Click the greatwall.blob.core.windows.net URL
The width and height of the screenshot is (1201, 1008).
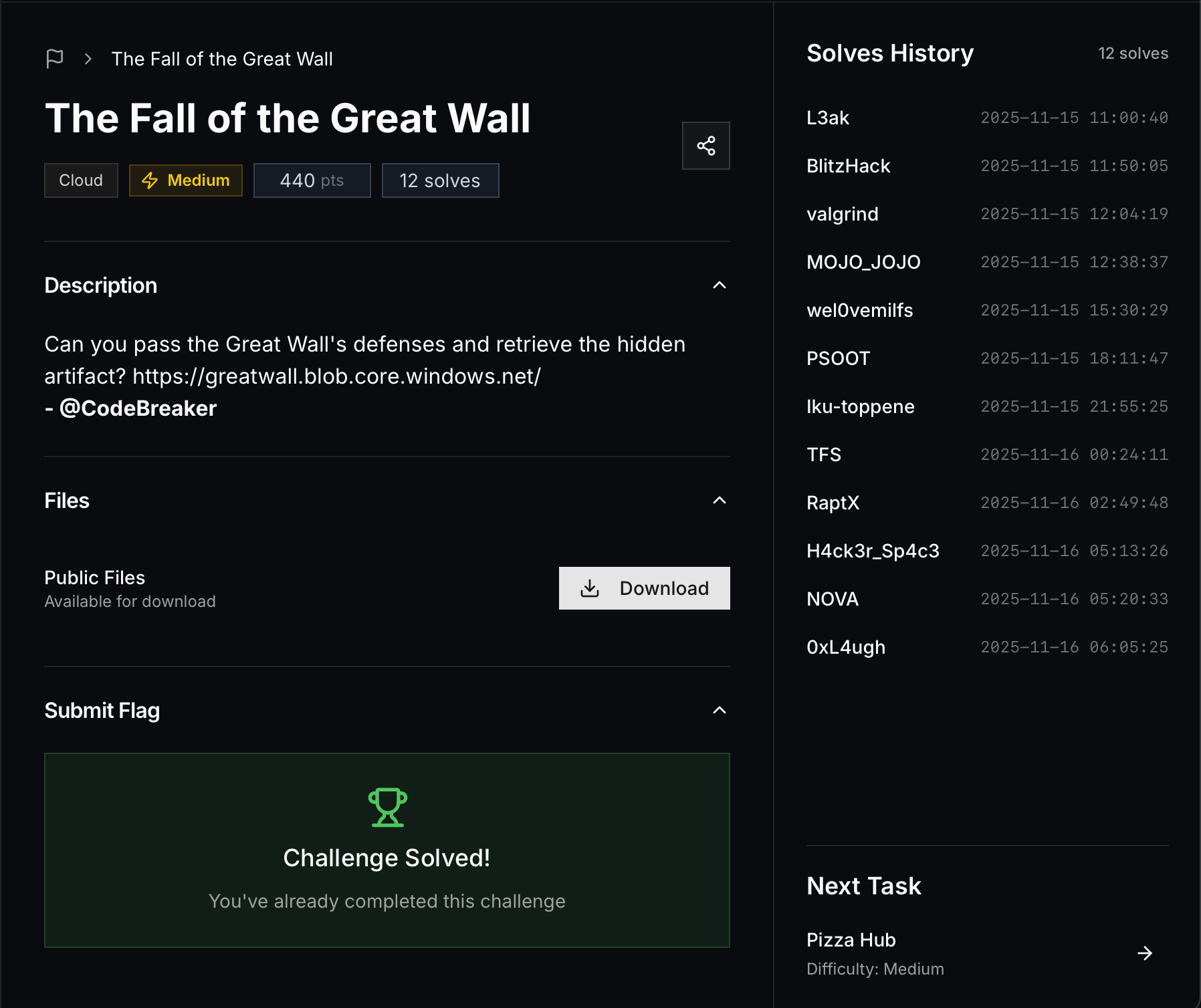tap(336, 376)
